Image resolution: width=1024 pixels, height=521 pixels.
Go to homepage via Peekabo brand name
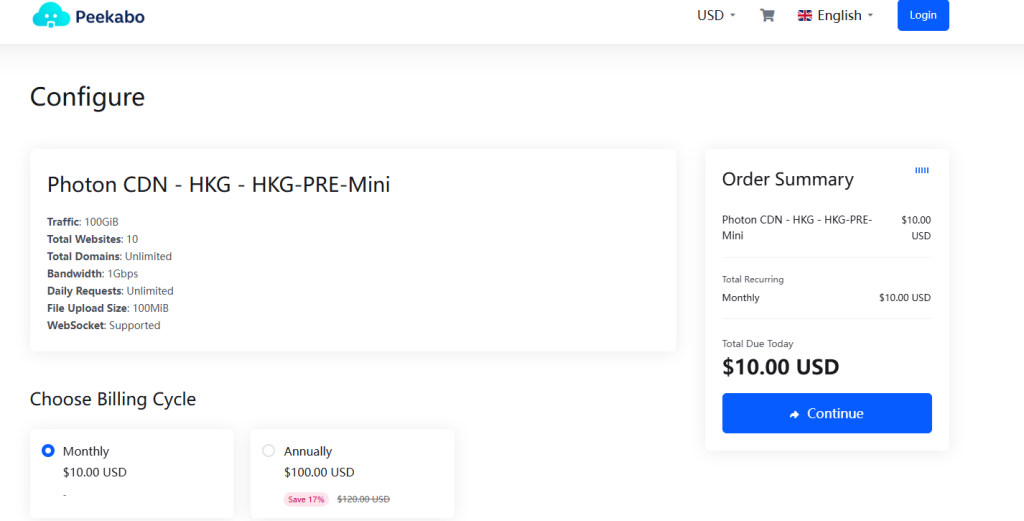(109, 16)
